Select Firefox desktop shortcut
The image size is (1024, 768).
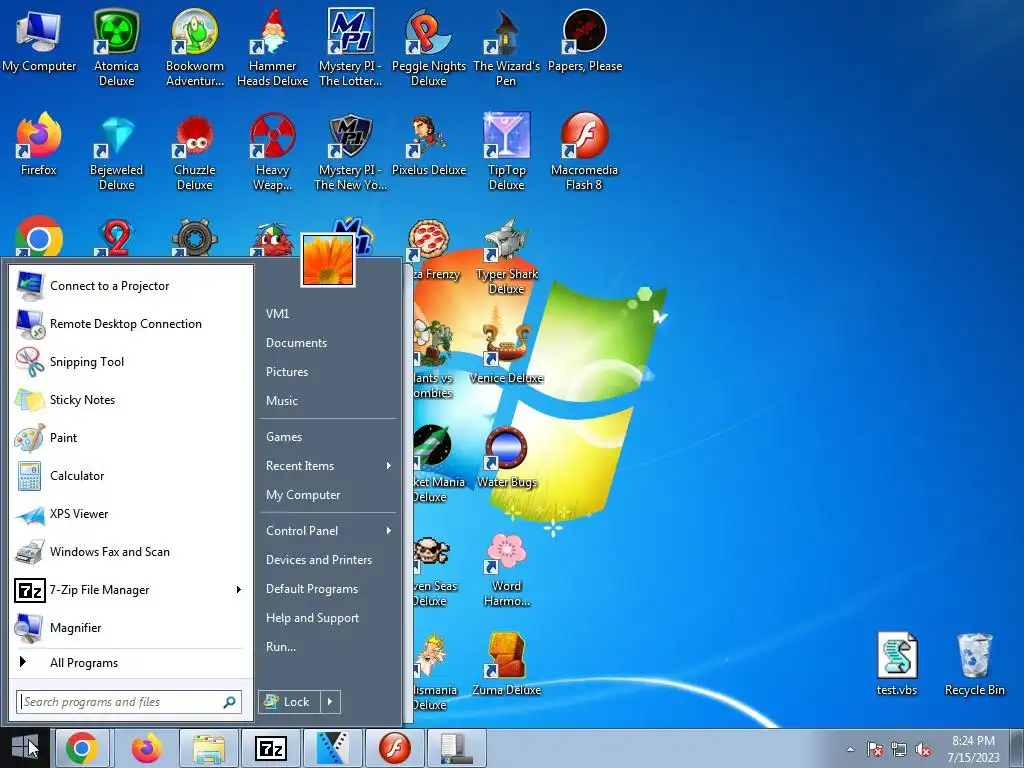[x=39, y=144]
